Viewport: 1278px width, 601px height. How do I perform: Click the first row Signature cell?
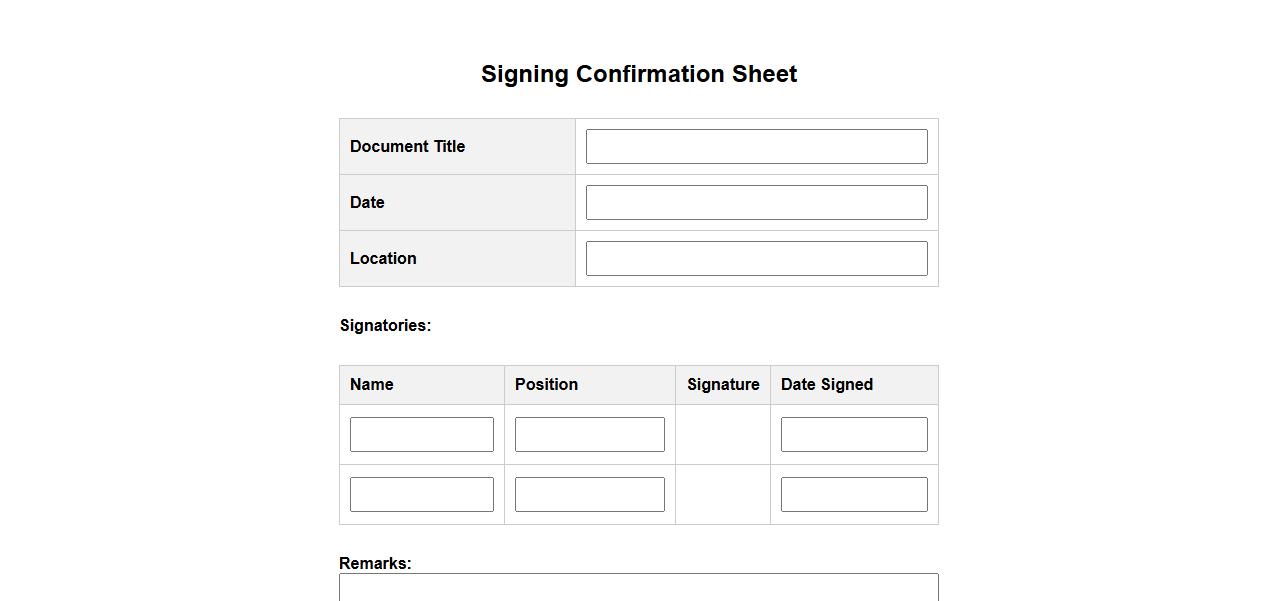click(722, 435)
